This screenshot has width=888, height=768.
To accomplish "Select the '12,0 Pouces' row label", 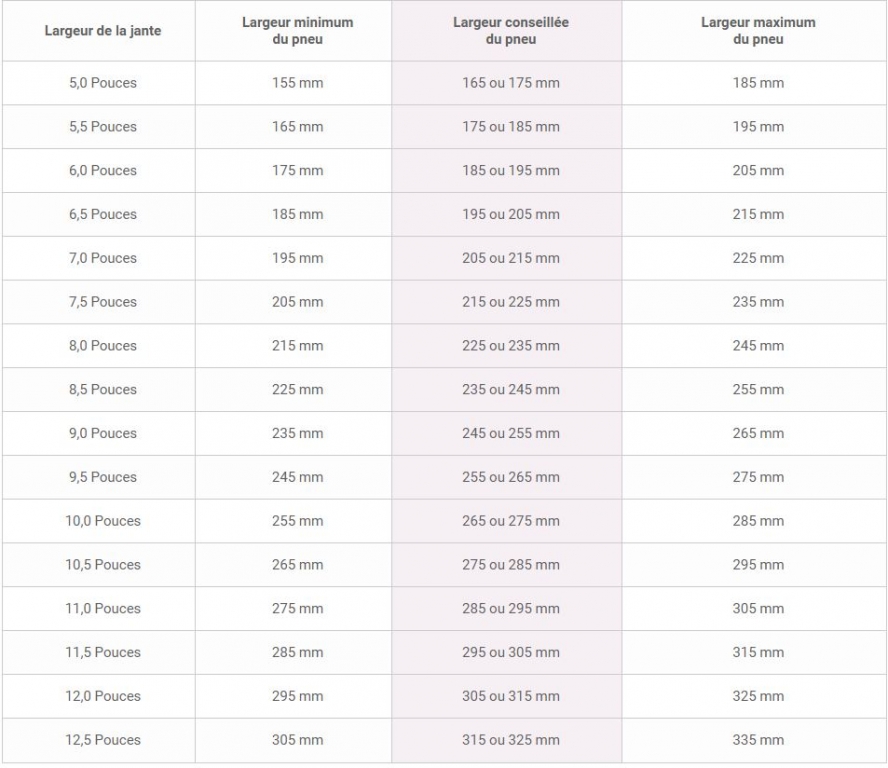I will pyautogui.click(x=103, y=696).
